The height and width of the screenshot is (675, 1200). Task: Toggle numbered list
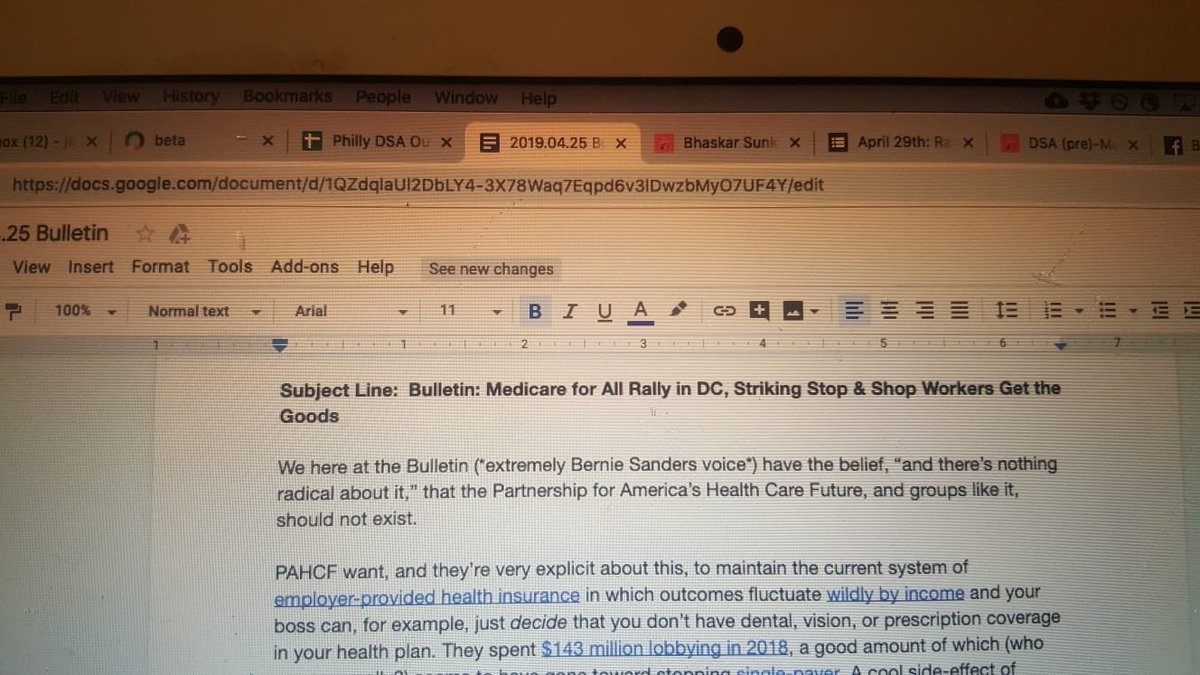click(x=1052, y=311)
